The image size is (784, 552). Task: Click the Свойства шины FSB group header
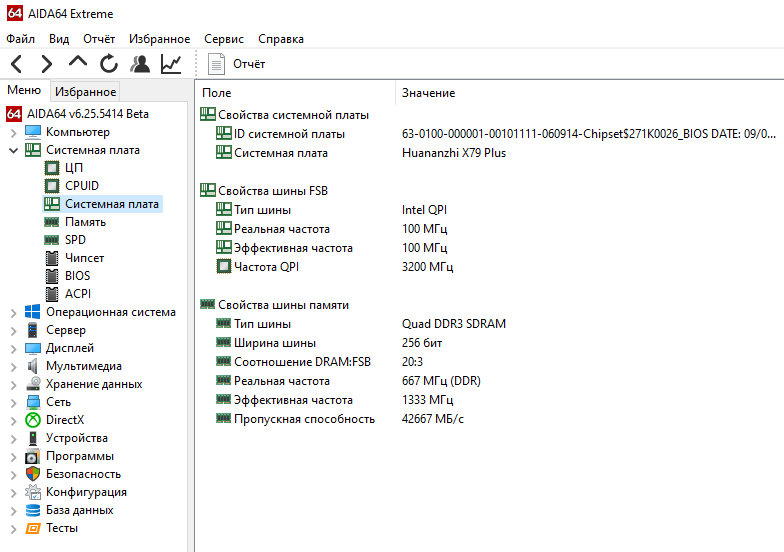(x=264, y=191)
